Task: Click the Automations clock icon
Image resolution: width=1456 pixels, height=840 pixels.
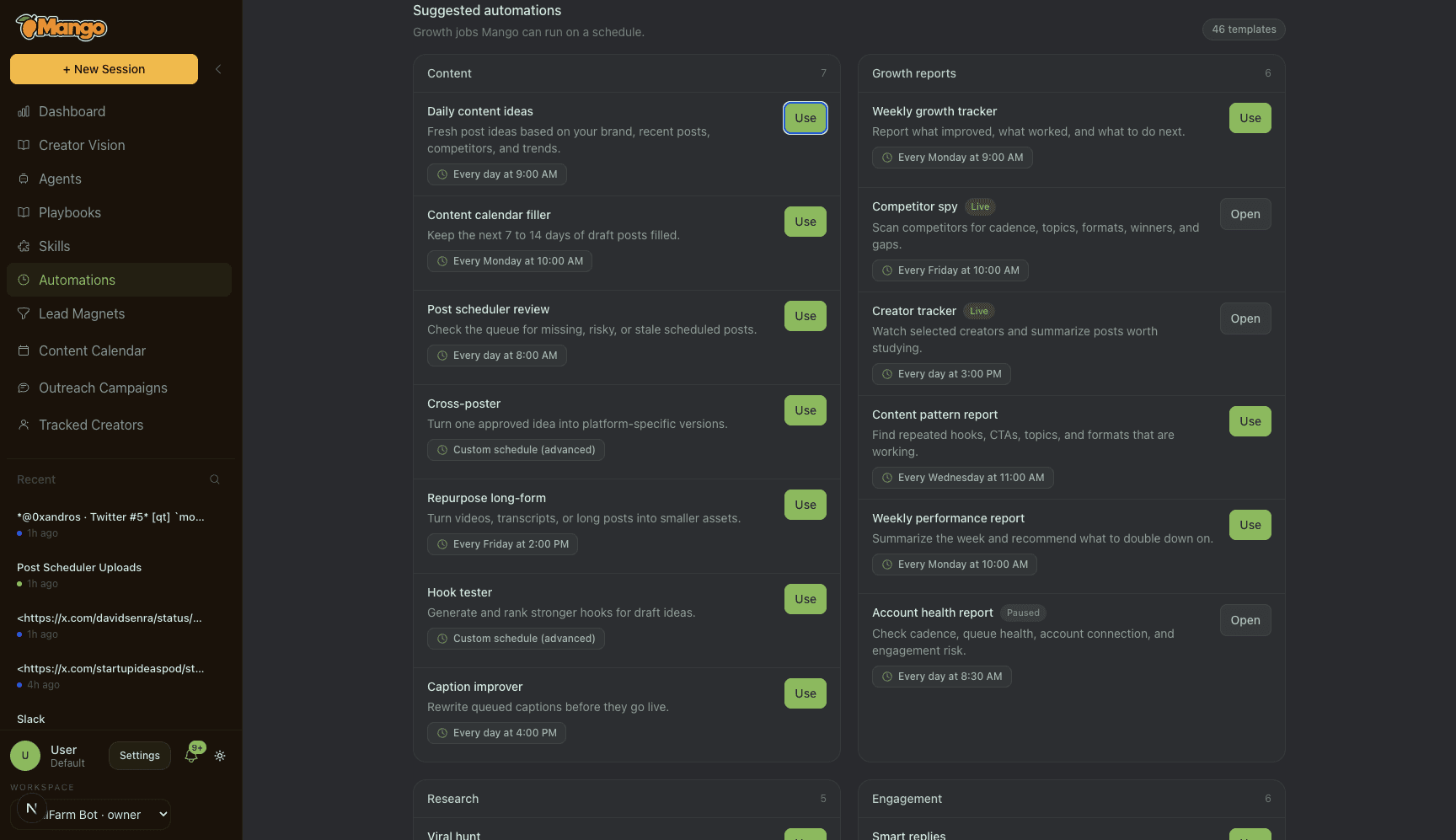Action: 24,280
